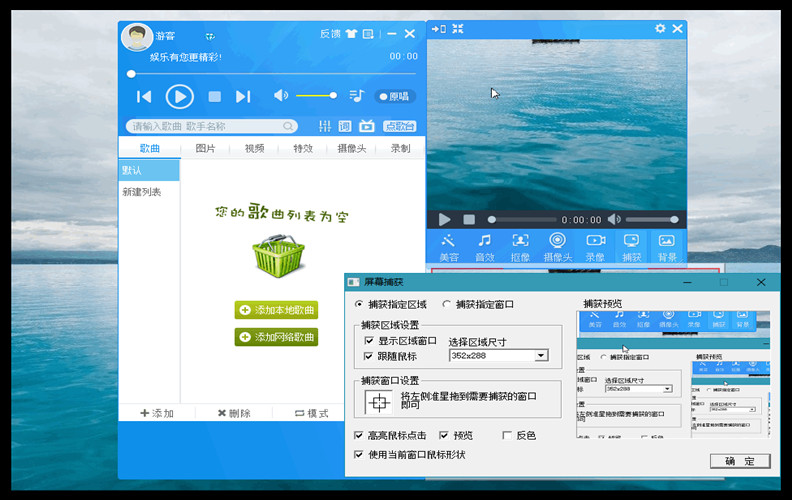Uncheck the 显示区域窗口 checkbox

click(369, 341)
